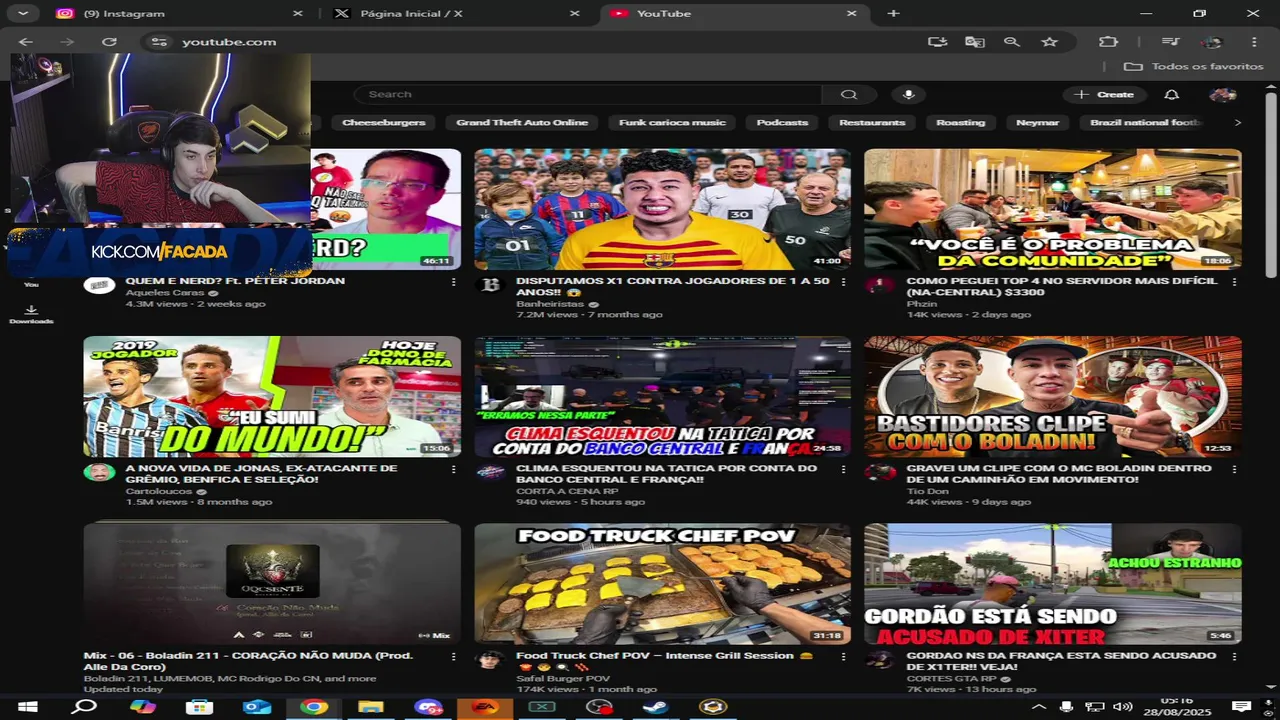The width and height of the screenshot is (1280, 720).
Task: Open Todos os favoritos bookmarks folder
Action: click(x=1194, y=66)
